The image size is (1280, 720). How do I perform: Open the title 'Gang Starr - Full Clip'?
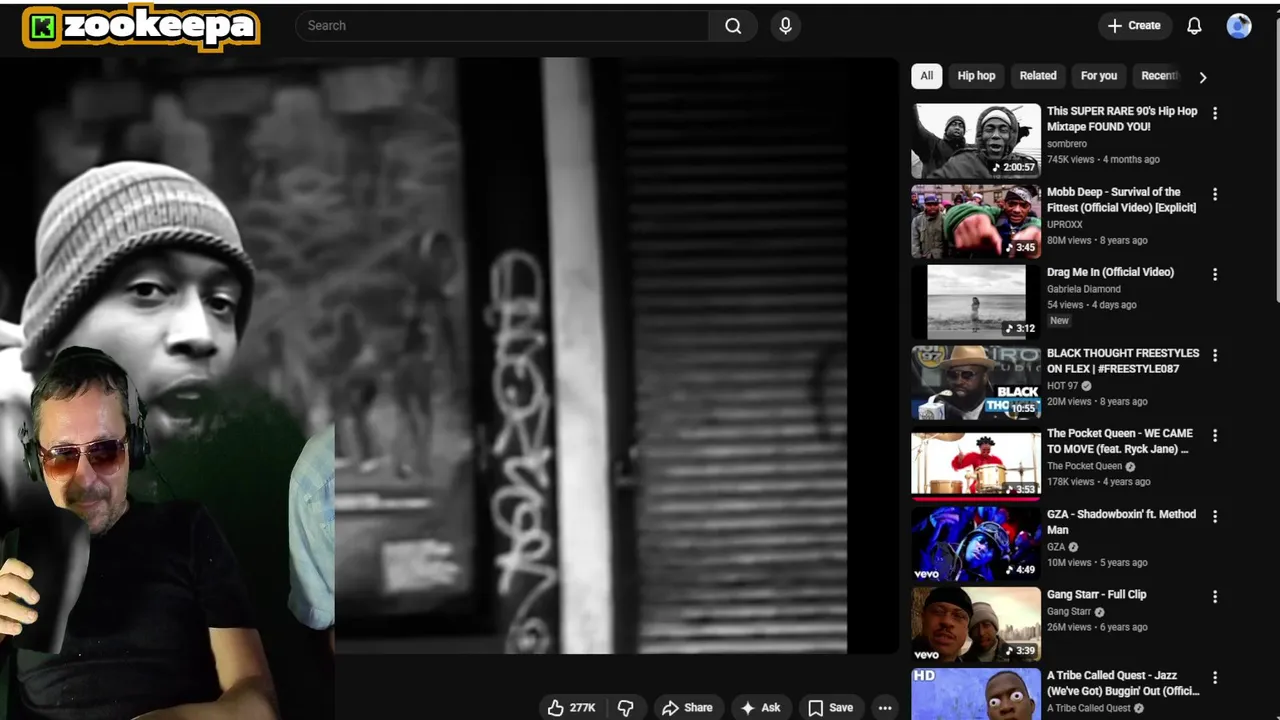[1096, 594]
